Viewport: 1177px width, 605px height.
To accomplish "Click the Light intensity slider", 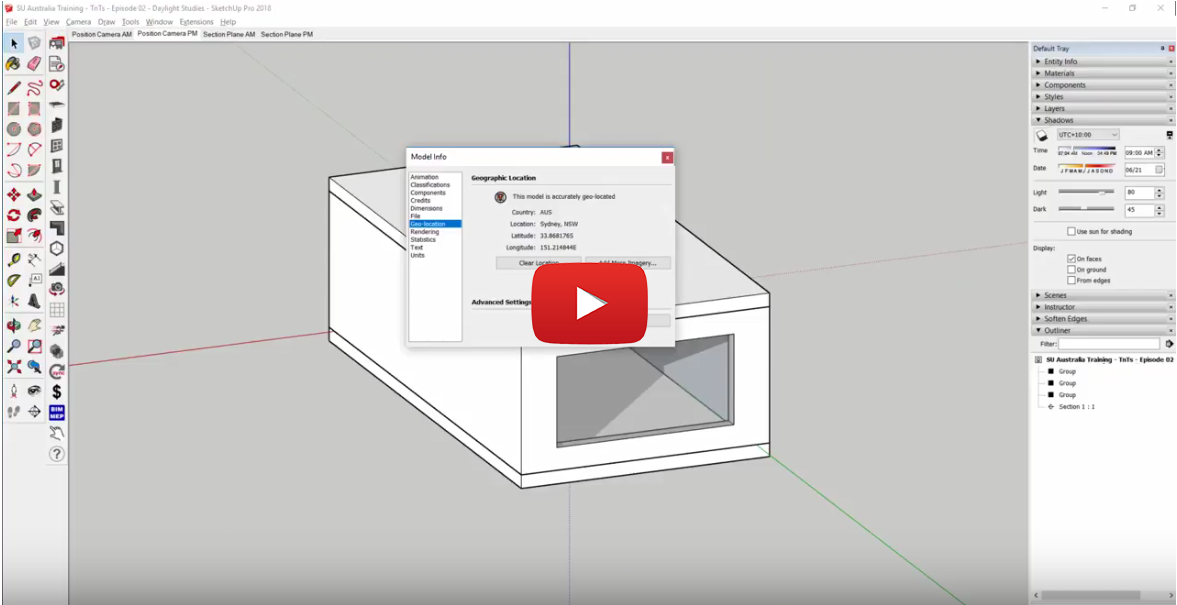I will (x=1086, y=192).
